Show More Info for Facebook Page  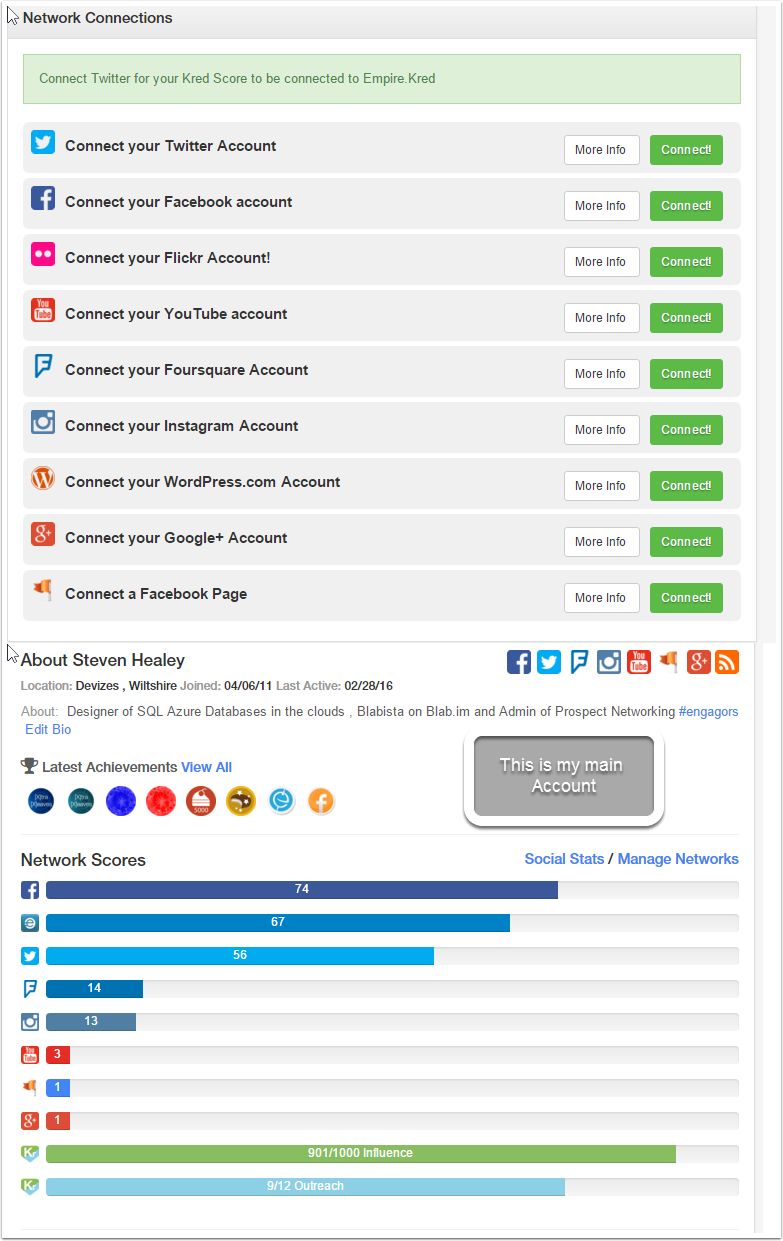(601, 598)
